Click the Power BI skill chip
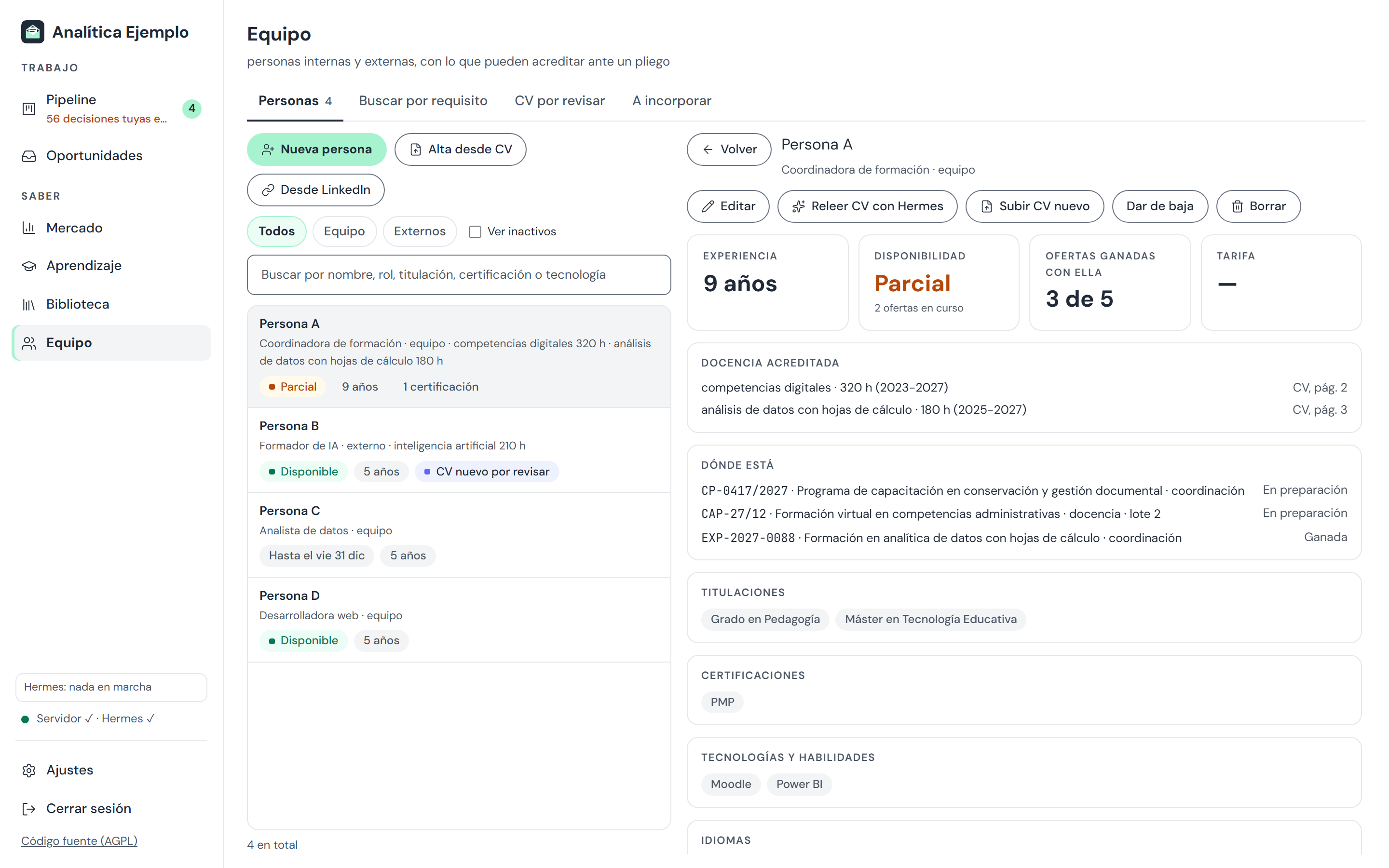The width and height of the screenshot is (1389, 868). [799, 784]
